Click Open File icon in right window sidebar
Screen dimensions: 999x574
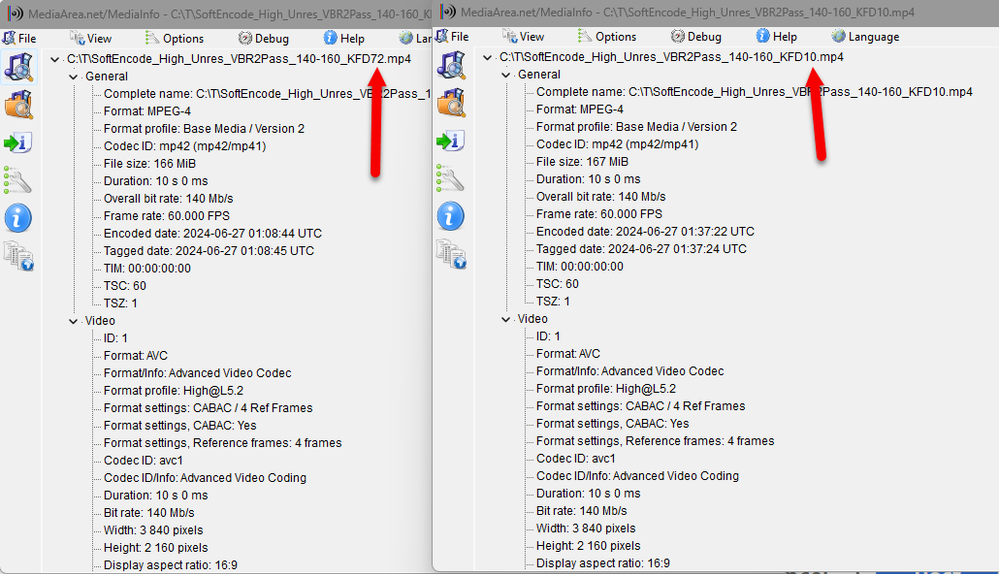[x=451, y=65]
